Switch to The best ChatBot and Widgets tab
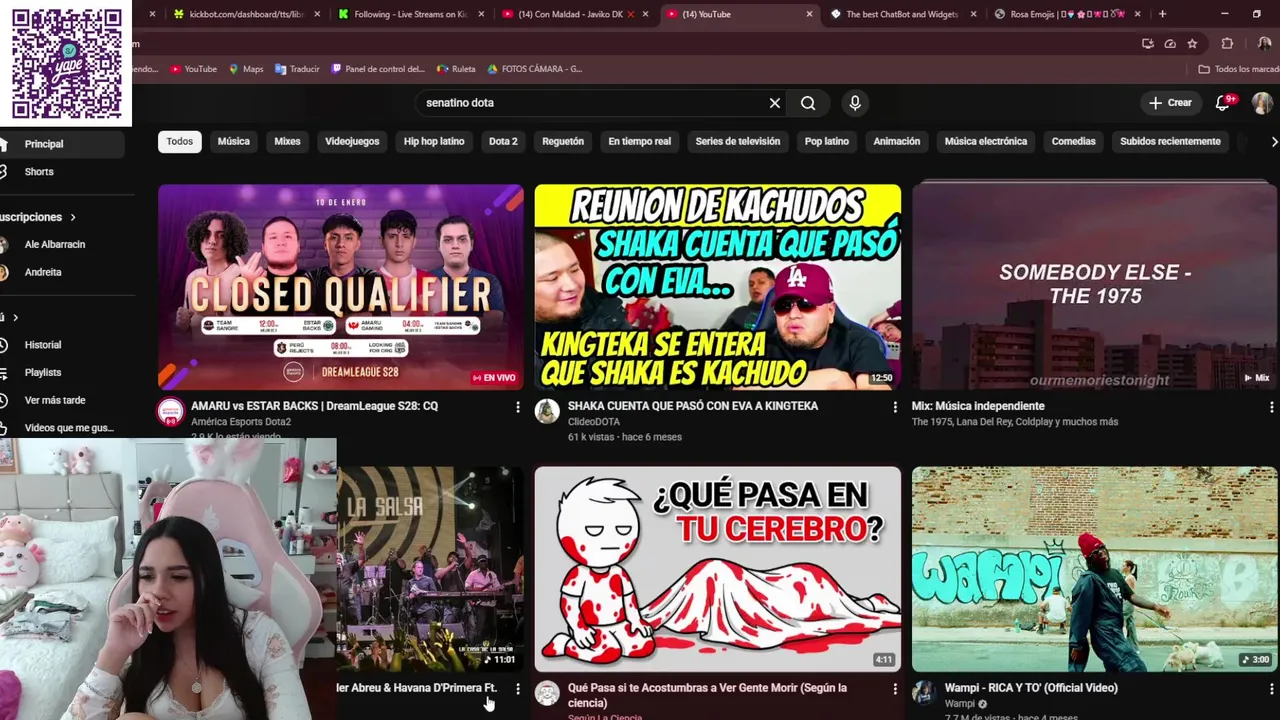Viewport: 1280px width, 720px height. click(901, 14)
